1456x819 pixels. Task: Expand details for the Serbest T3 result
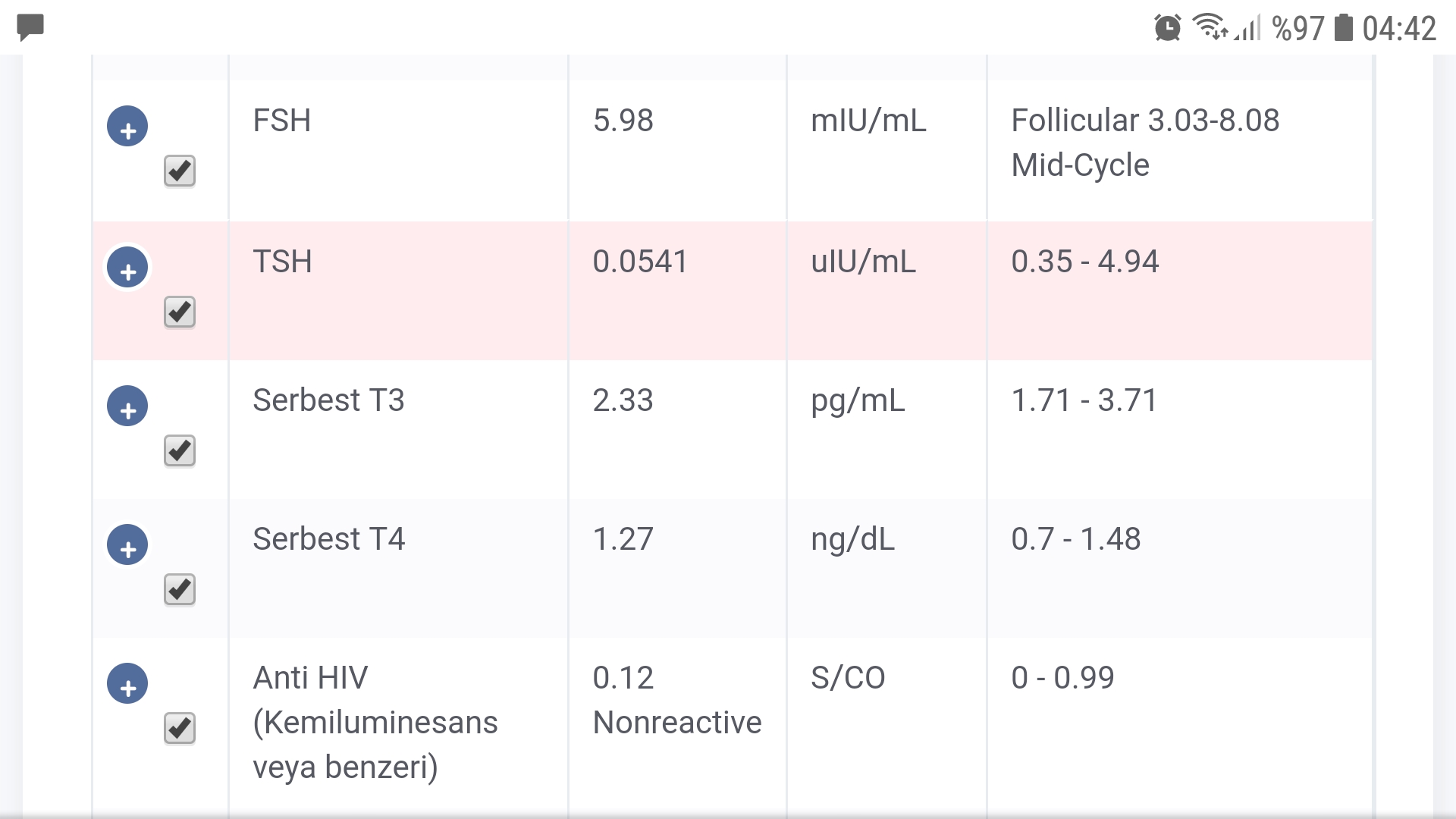pyautogui.click(x=127, y=406)
